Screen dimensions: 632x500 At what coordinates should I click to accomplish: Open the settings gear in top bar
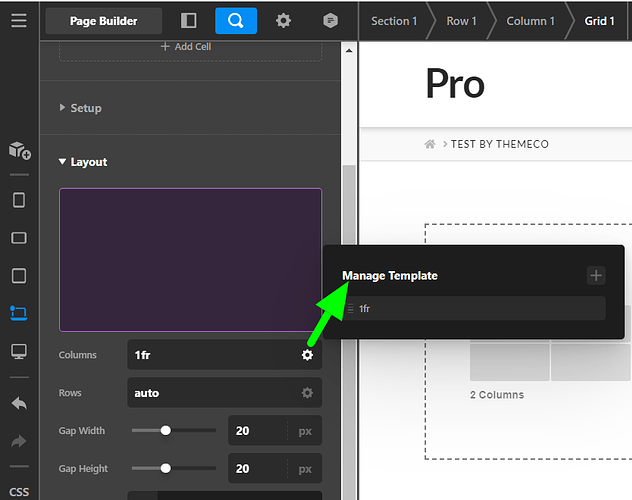[283, 21]
